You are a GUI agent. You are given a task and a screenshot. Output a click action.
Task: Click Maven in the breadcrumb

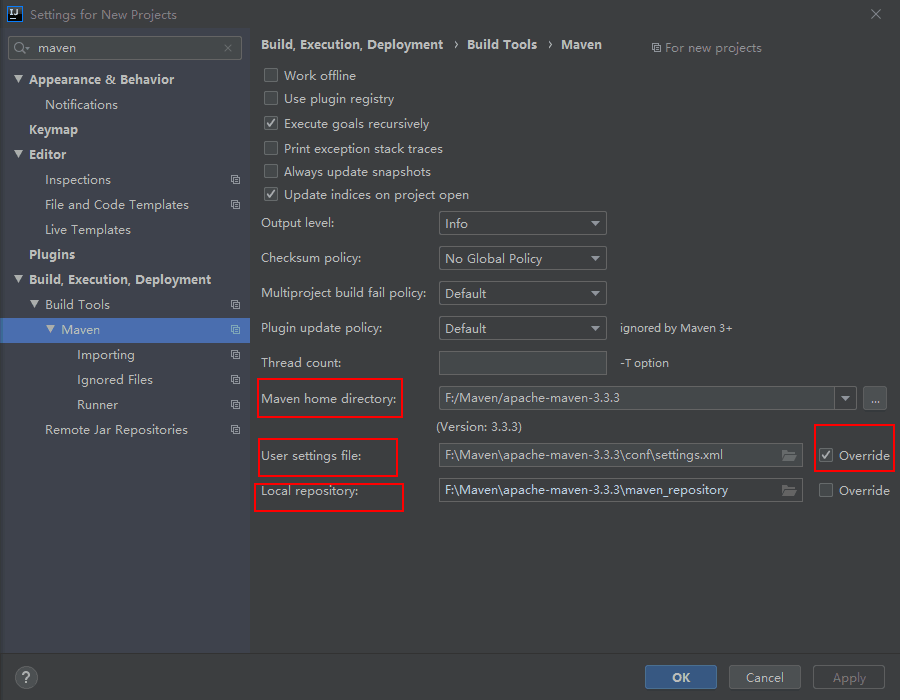coord(581,45)
